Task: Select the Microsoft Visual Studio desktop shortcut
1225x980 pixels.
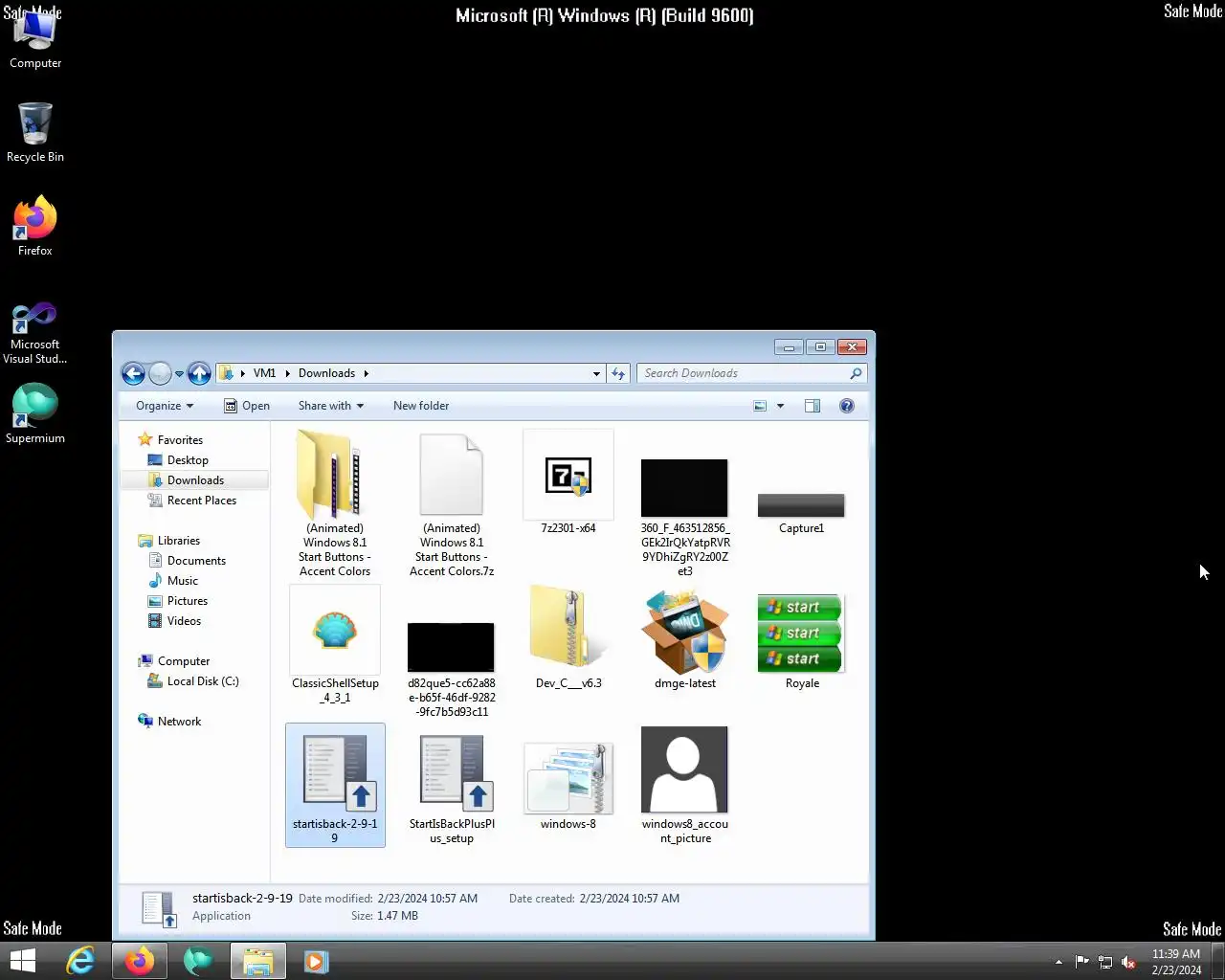Action: pos(35,332)
